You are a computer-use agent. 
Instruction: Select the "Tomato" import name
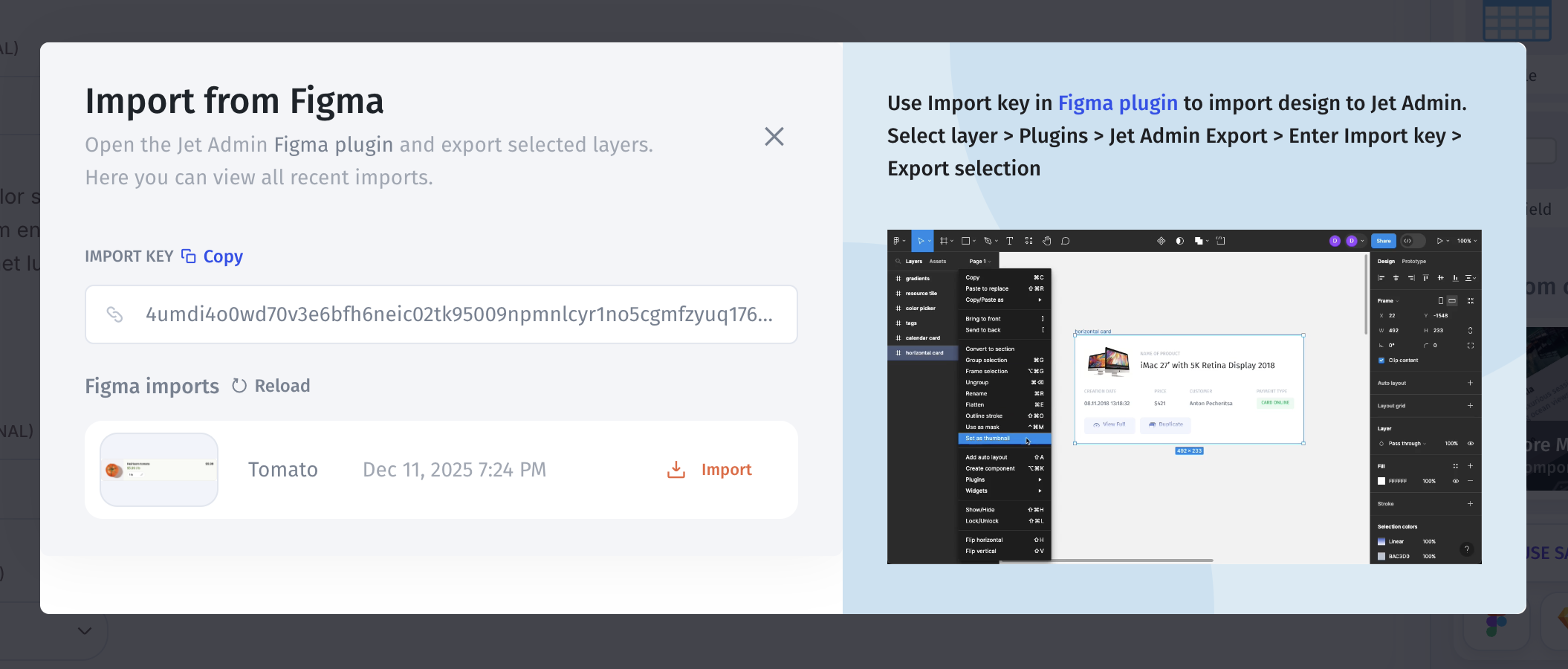(283, 470)
